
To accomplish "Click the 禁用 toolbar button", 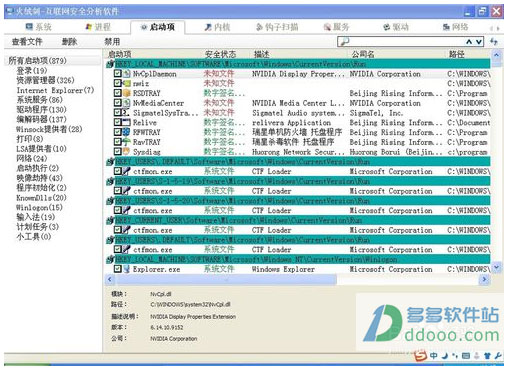I will (x=112, y=42).
